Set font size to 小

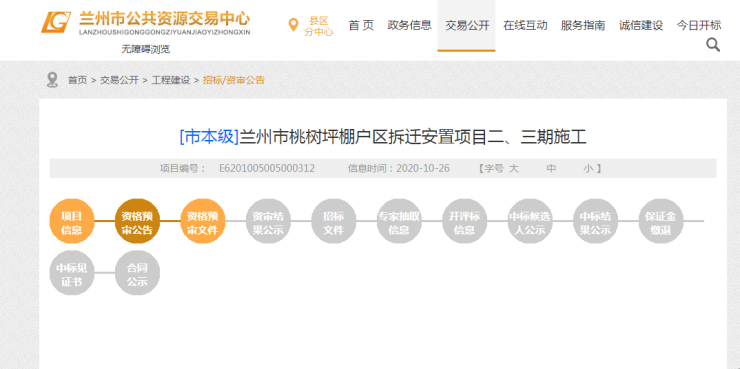[x=588, y=168]
